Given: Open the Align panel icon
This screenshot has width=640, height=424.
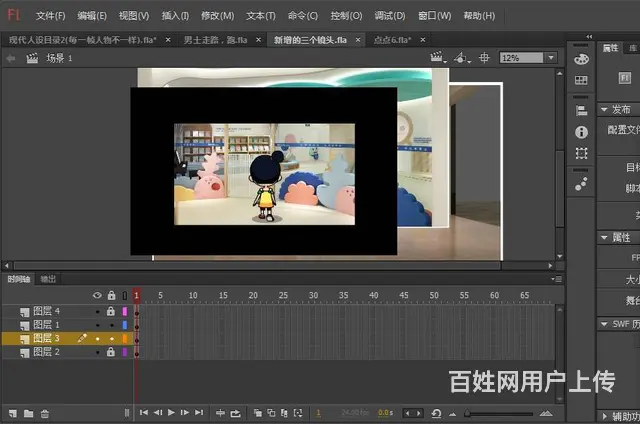Looking at the screenshot, I should coord(581,111).
